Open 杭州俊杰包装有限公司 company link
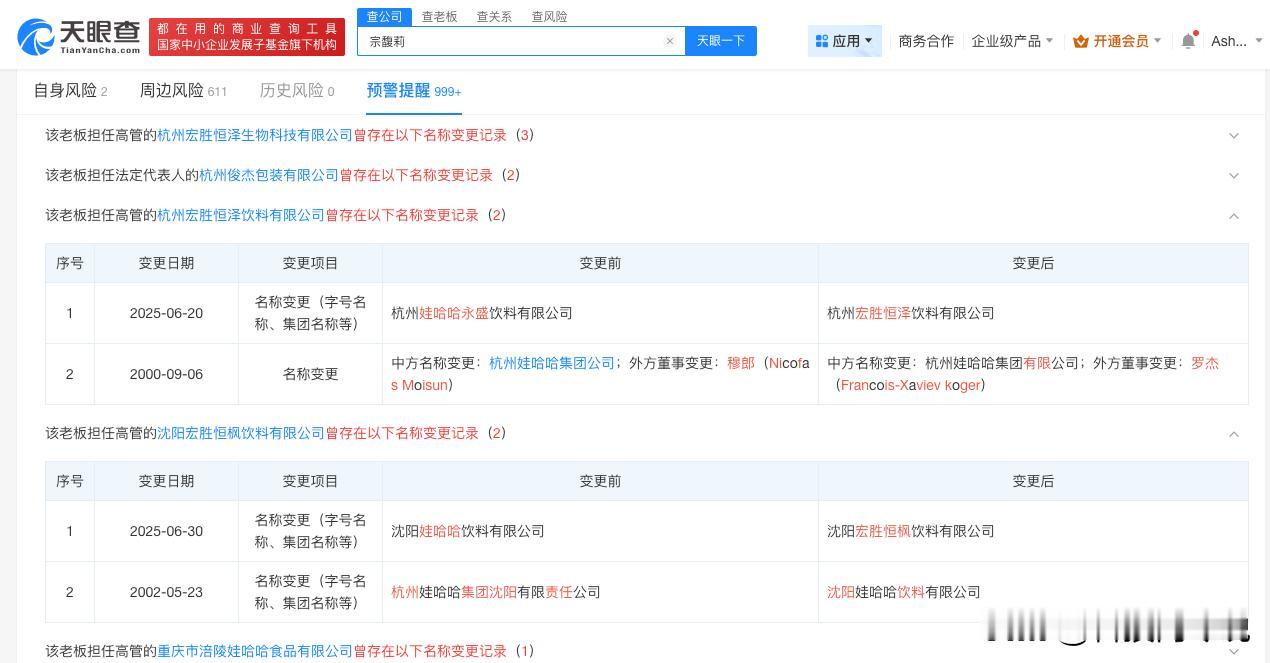The width and height of the screenshot is (1270, 663). click(269, 175)
